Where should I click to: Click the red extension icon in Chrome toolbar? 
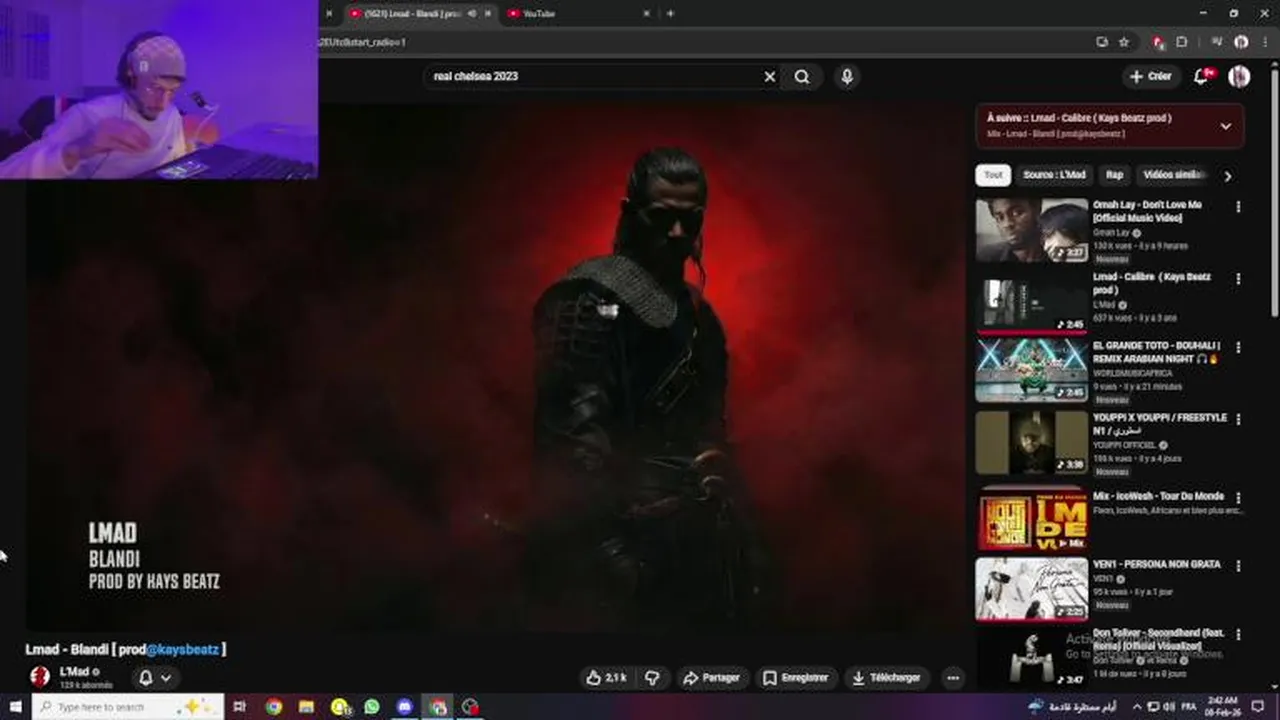[1158, 42]
